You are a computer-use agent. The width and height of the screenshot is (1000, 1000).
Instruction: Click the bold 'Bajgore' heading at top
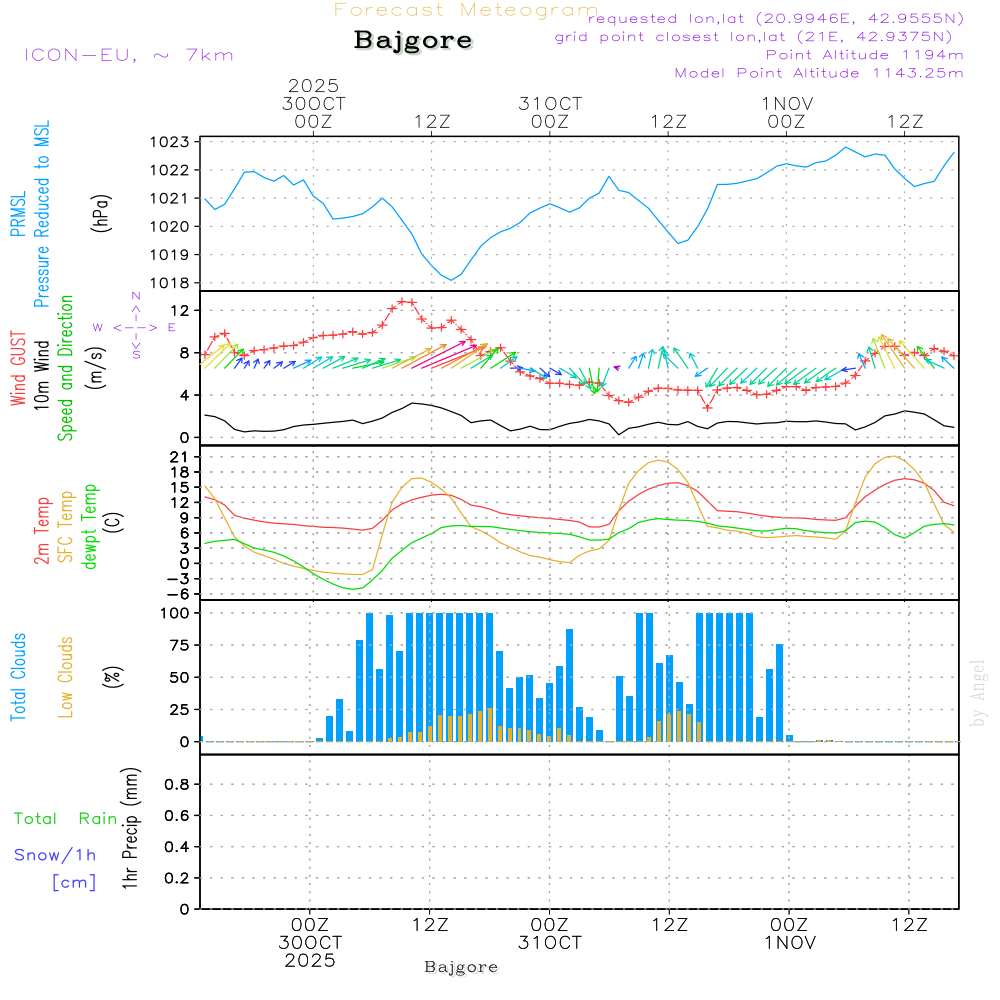point(413,41)
